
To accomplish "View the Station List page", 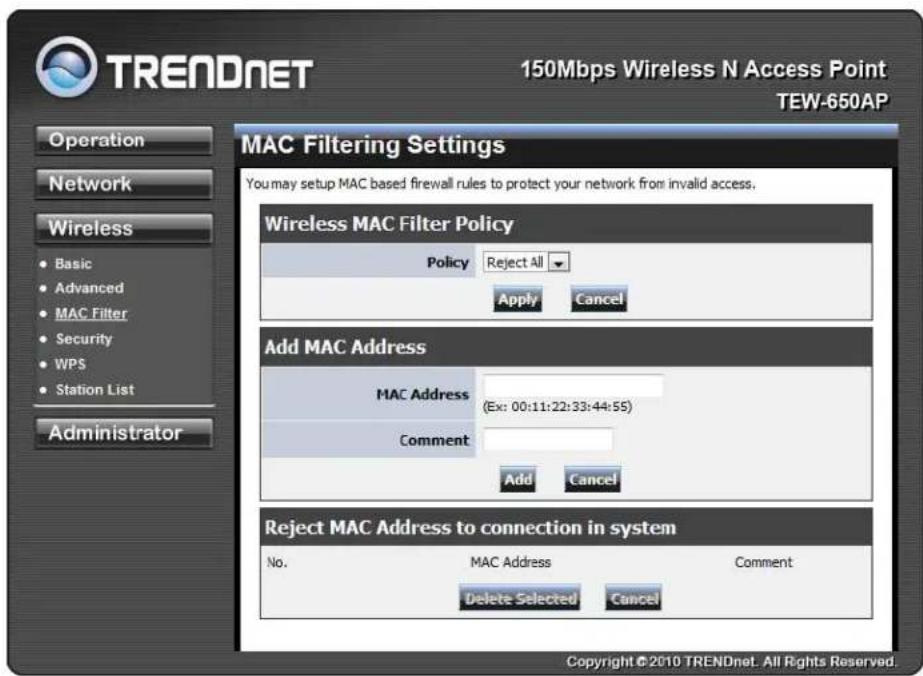I will 95,390.
